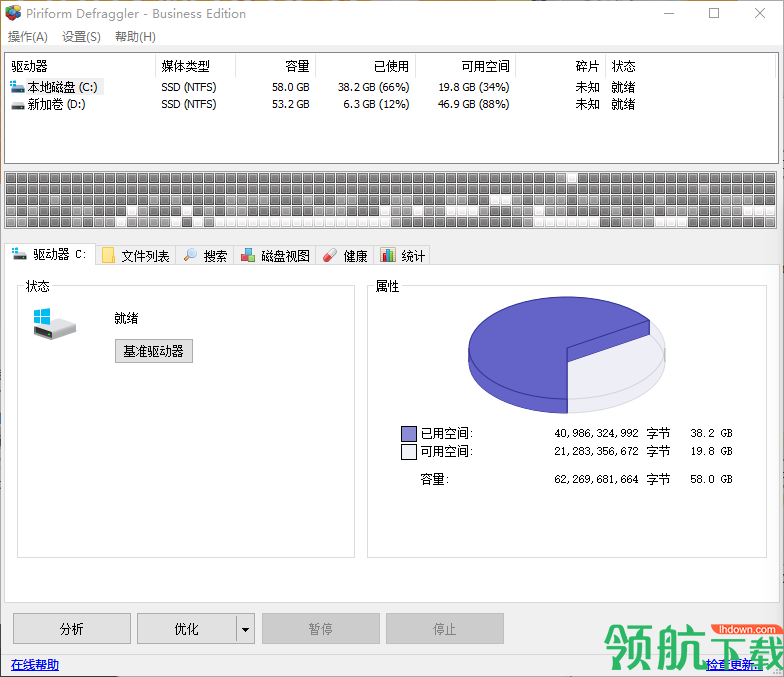Click the 新加卷 (D:) drive icon

pos(18,105)
